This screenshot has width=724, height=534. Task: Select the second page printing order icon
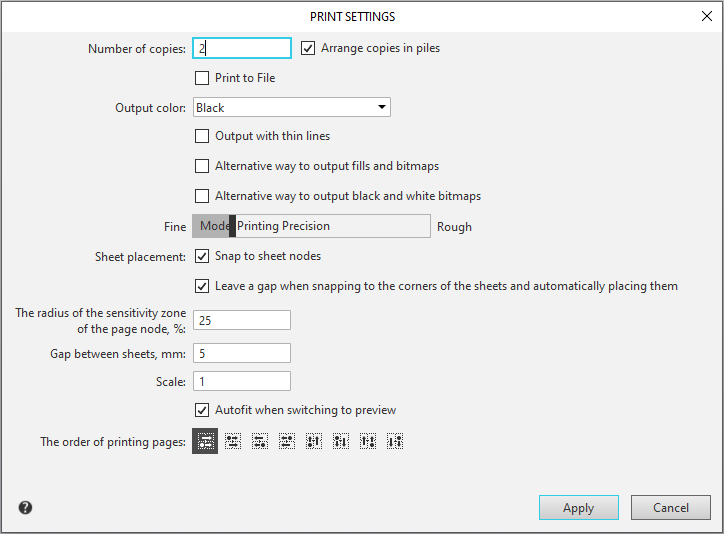233,441
